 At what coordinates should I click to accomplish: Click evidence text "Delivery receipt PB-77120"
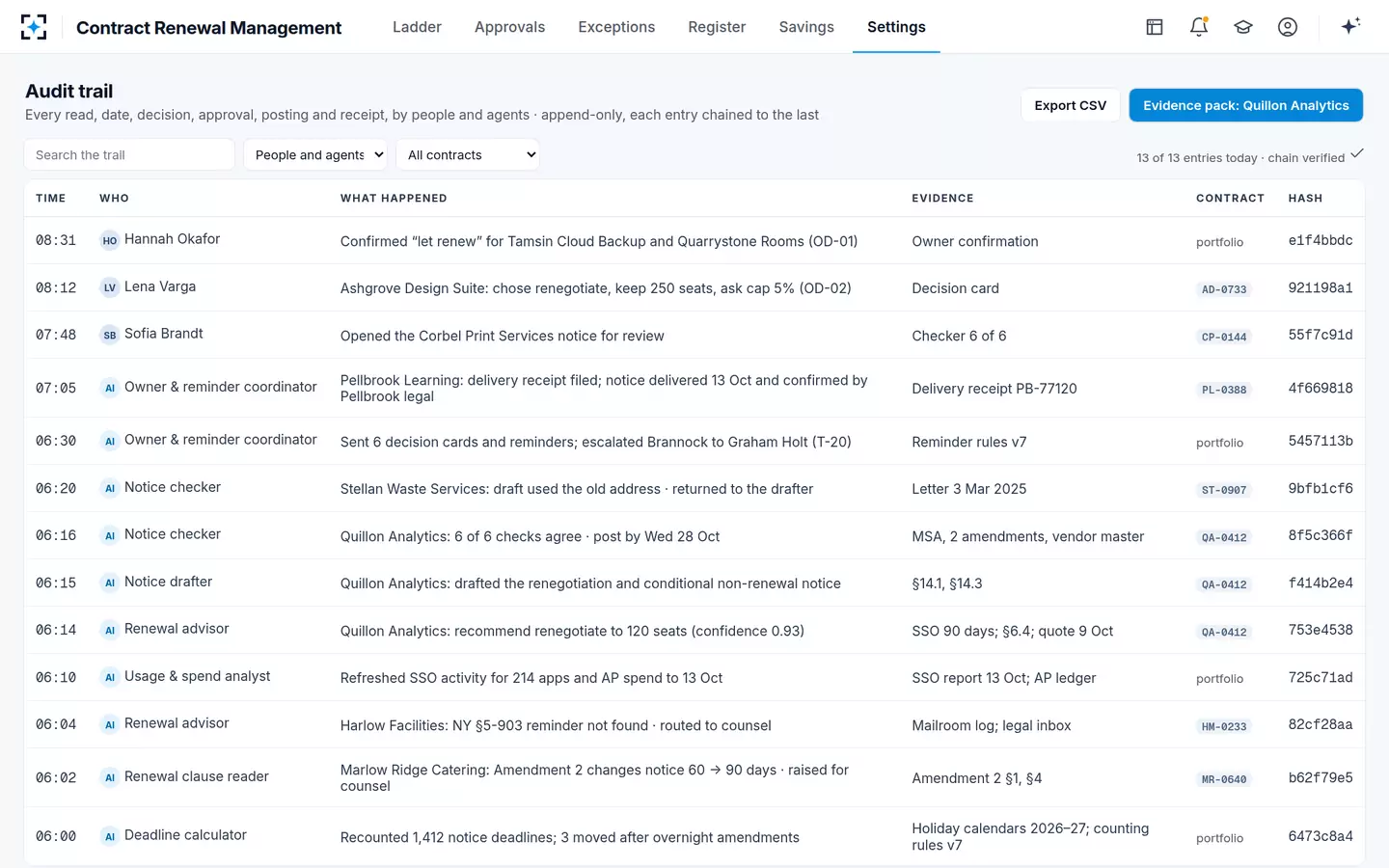[994, 389]
